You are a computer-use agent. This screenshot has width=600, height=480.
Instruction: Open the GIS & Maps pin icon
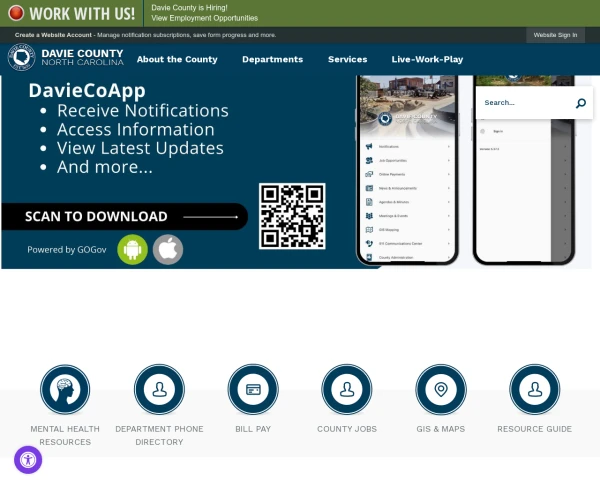click(x=441, y=389)
